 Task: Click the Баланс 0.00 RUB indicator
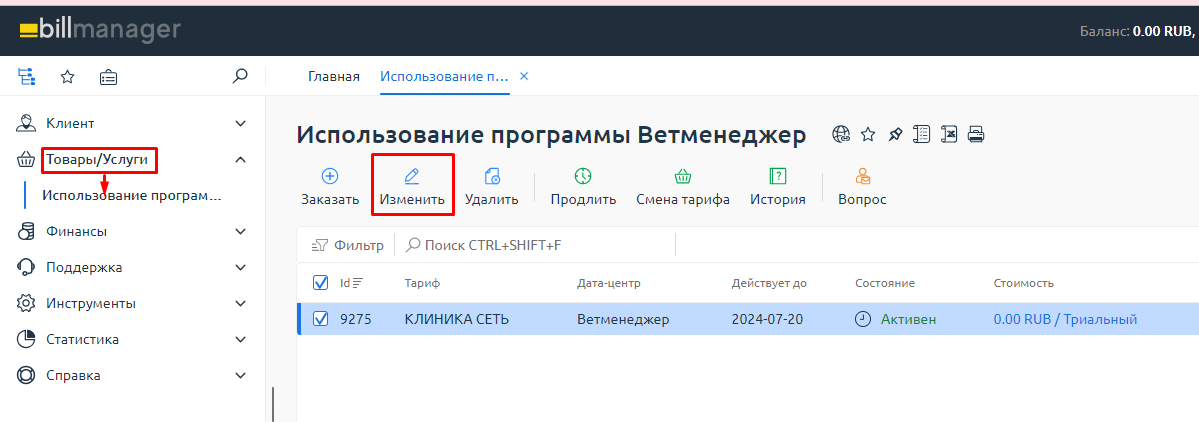(1137, 31)
